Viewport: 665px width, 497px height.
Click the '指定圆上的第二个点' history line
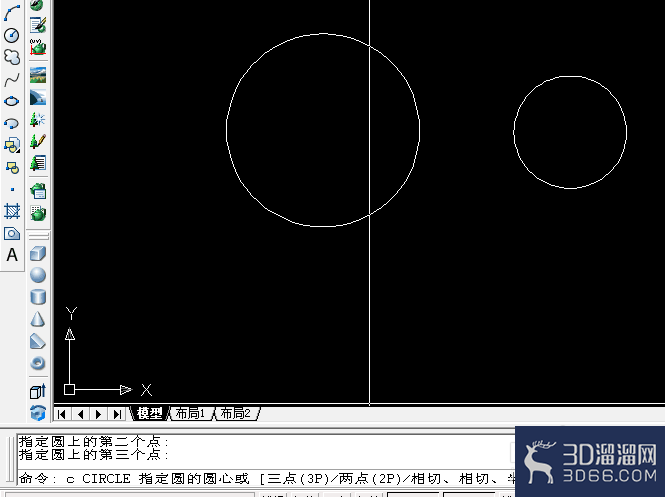coord(94,441)
